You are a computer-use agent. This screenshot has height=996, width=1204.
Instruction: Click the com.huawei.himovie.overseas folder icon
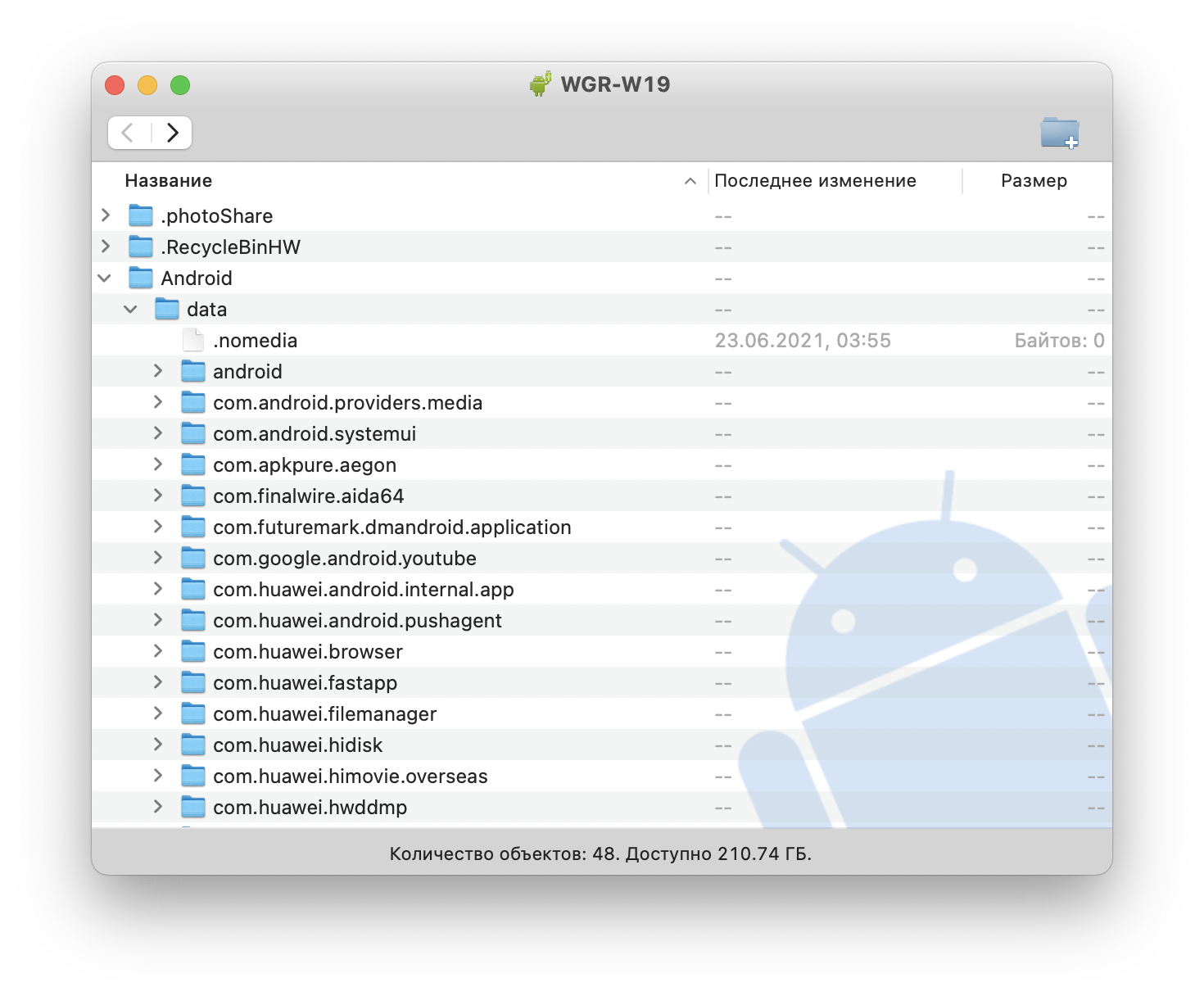193,776
